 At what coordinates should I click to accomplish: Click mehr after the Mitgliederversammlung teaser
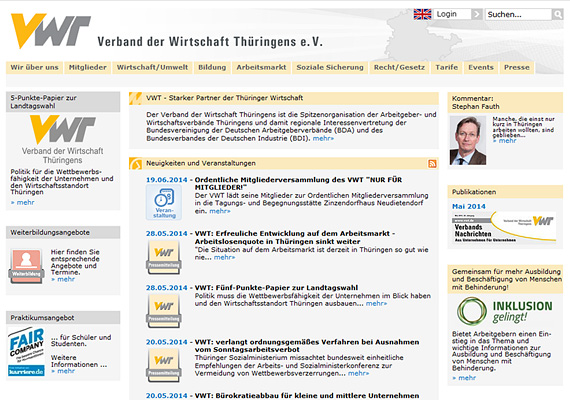220,211
